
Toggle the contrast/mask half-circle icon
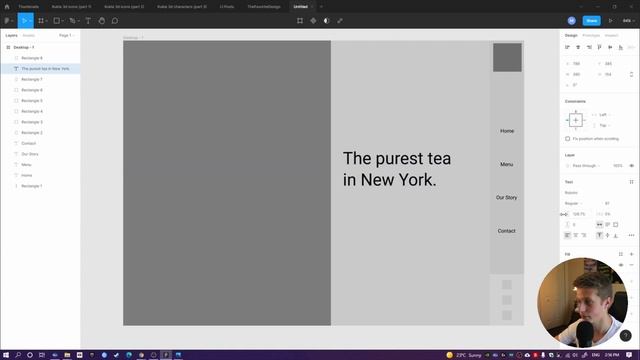327,20
